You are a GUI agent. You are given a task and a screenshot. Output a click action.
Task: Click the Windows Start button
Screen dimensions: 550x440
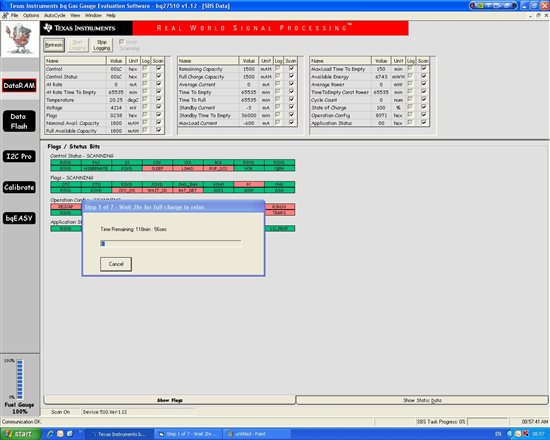tap(20, 434)
